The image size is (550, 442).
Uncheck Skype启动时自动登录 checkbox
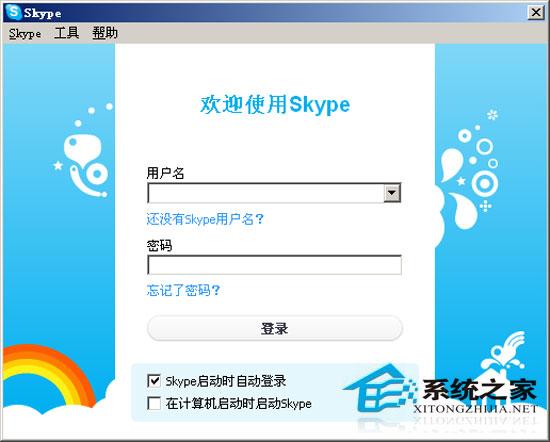coord(154,381)
